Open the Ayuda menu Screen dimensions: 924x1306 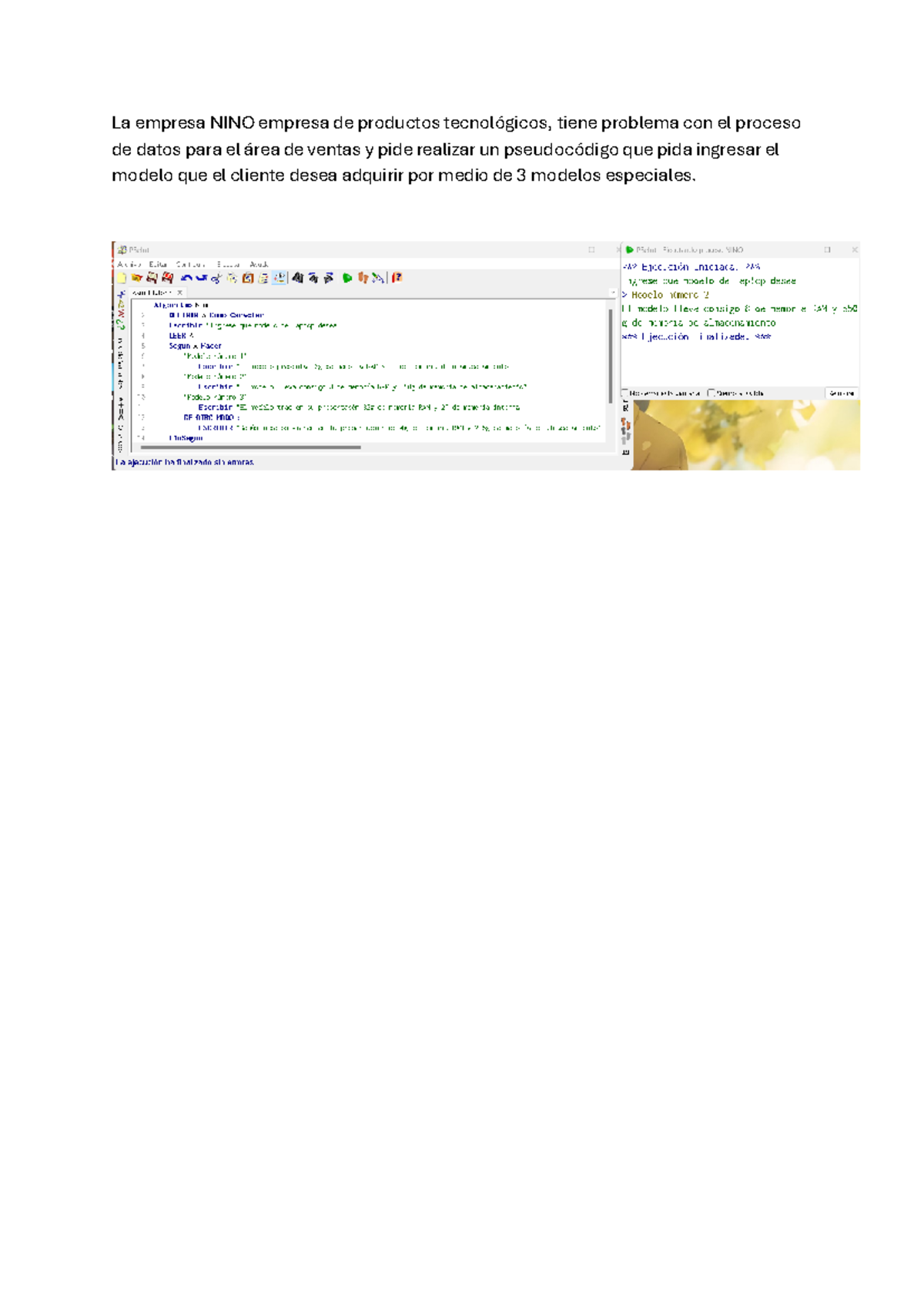point(259,264)
